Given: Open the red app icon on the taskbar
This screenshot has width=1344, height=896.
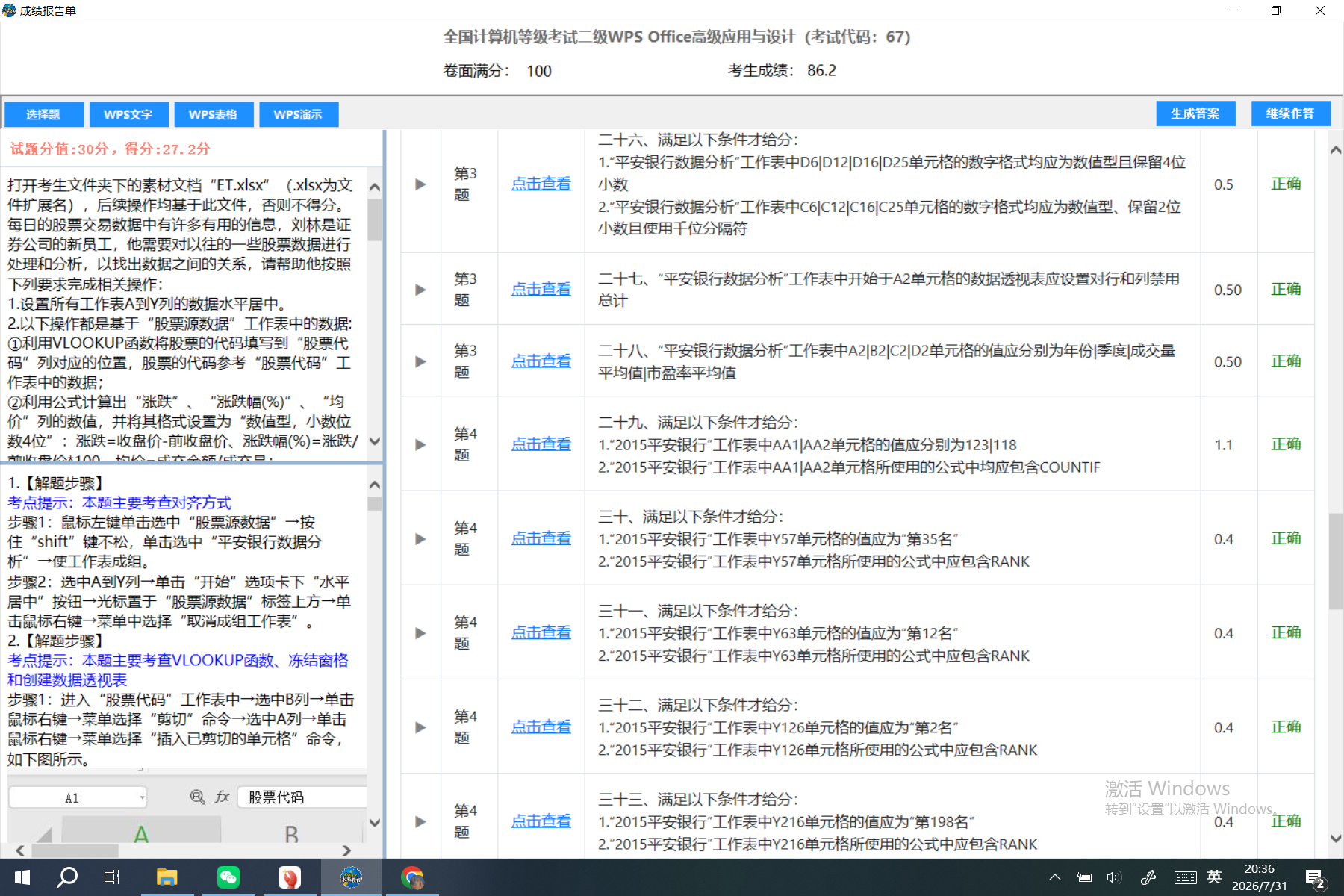Looking at the screenshot, I should click(290, 877).
